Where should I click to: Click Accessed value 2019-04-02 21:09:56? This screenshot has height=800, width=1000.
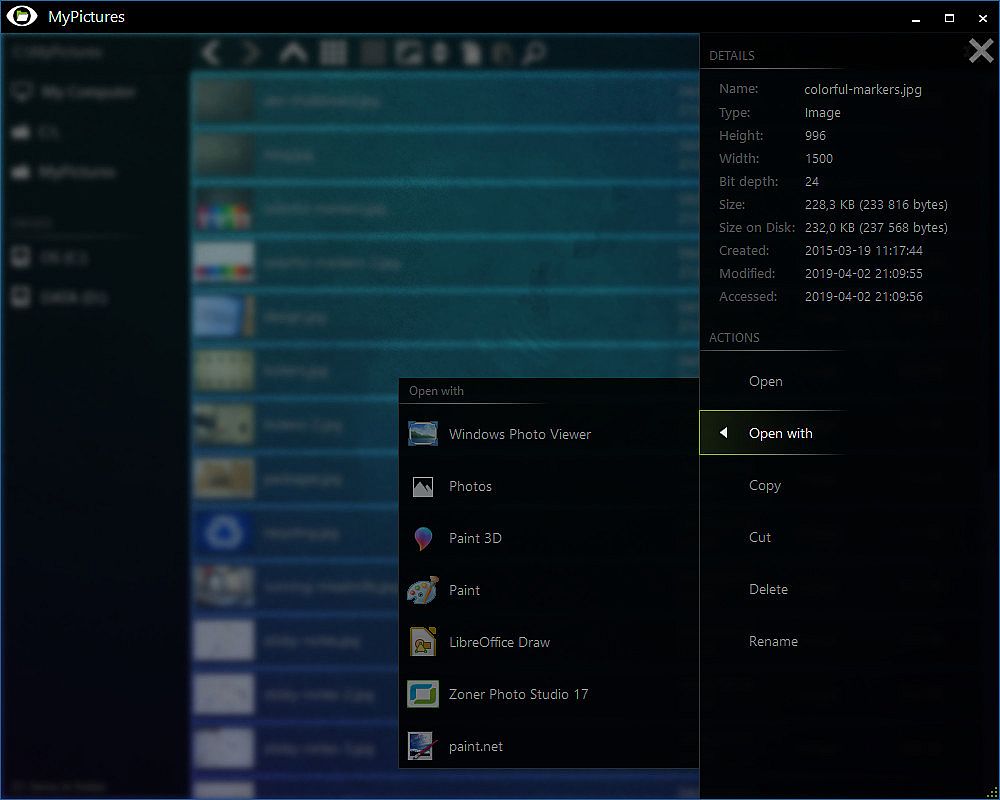[864, 297]
